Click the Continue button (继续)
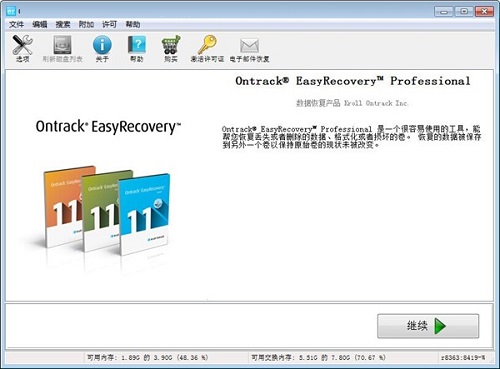Image resolution: width=500 pixels, height=369 pixels. pyautogui.click(x=428, y=326)
